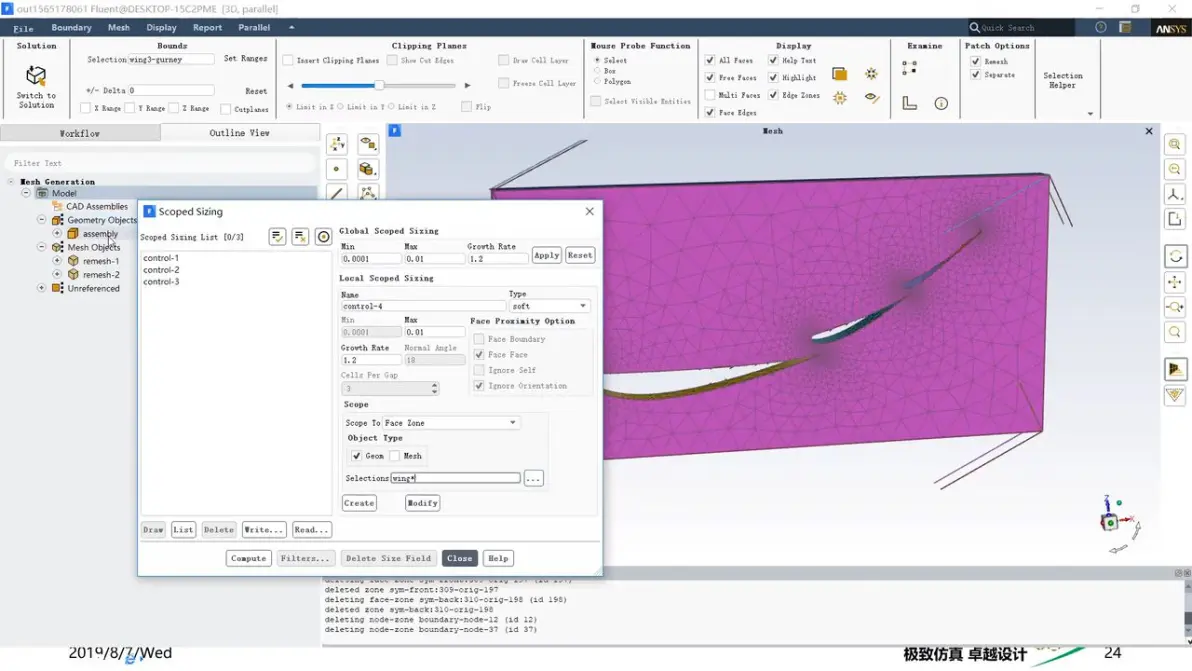Screen dimensions: 1192x671
Task: Click the Create button
Action: click(x=359, y=503)
